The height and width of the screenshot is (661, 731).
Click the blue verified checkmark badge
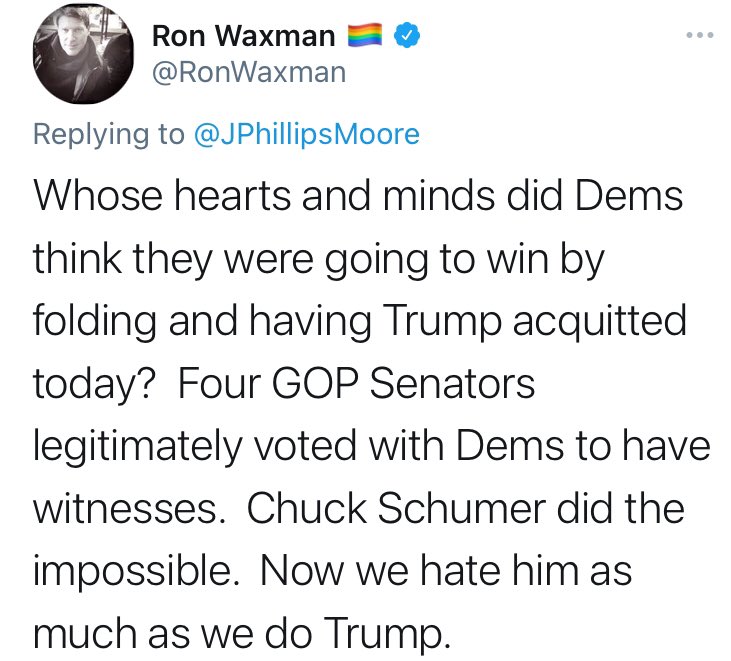tap(404, 38)
